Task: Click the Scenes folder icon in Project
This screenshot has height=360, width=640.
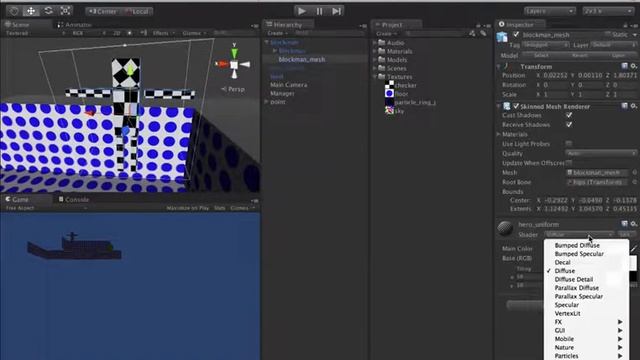Action: coord(382,68)
